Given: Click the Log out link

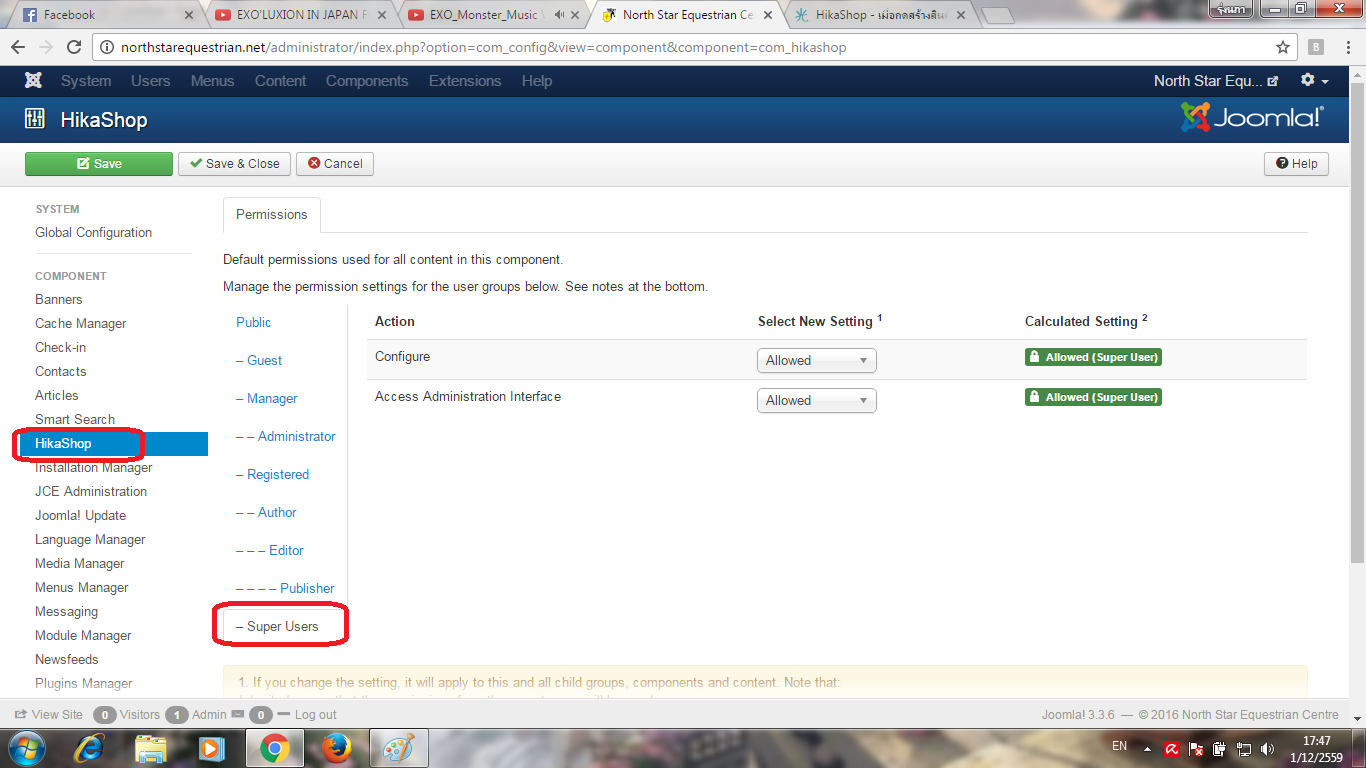Looking at the screenshot, I should (x=307, y=714).
